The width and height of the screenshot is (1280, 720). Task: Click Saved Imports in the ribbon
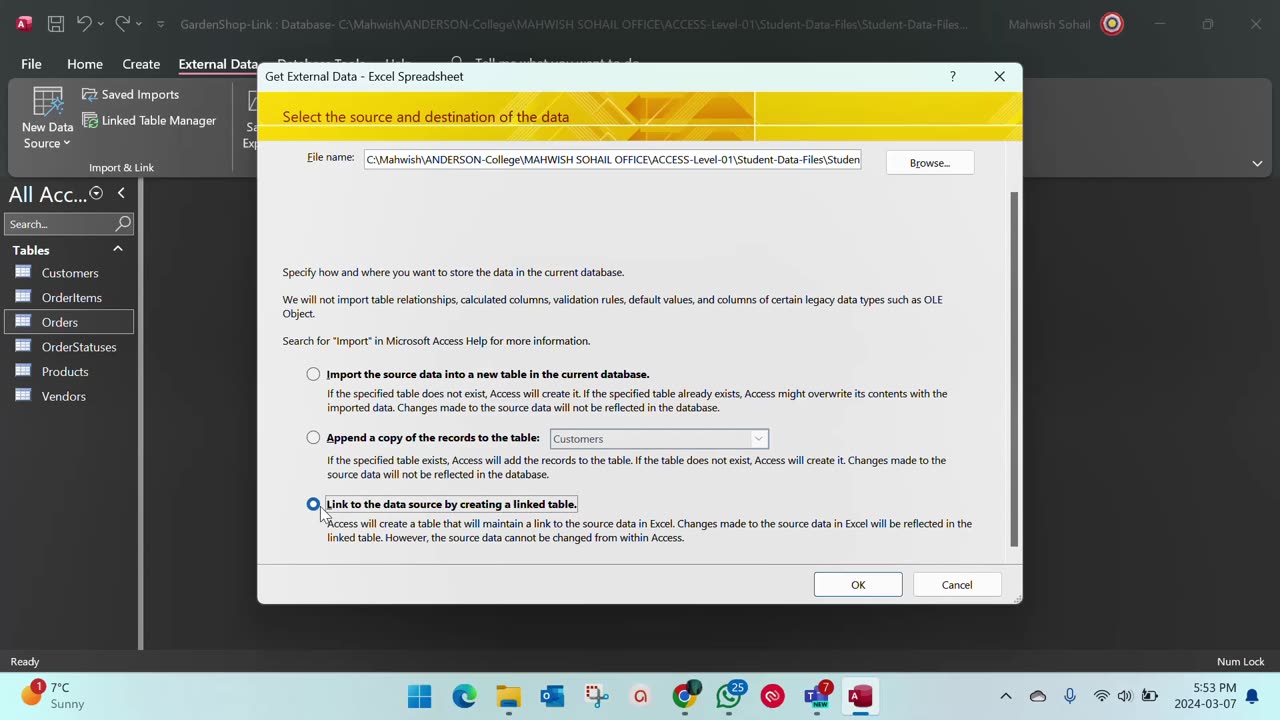[x=130, y=94]
